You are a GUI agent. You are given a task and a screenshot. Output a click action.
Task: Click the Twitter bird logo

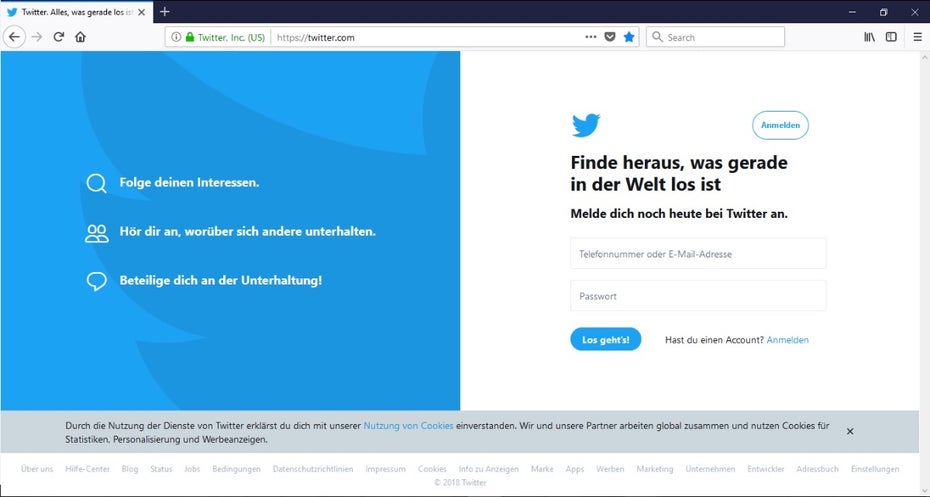(586, 125)
